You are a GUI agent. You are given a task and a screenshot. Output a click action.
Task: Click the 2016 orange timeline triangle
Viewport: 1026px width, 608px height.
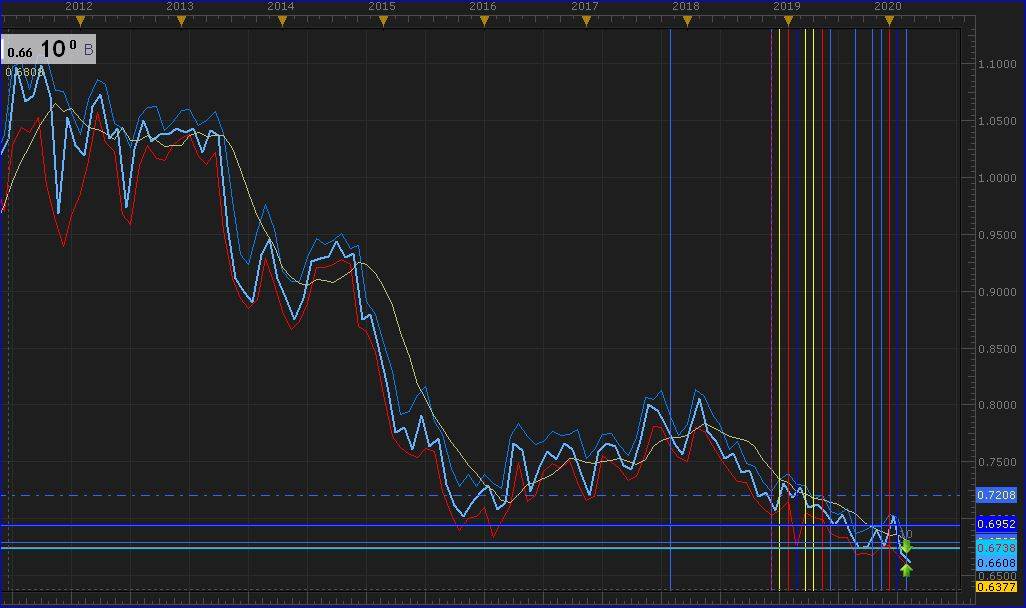pos(484,20)
